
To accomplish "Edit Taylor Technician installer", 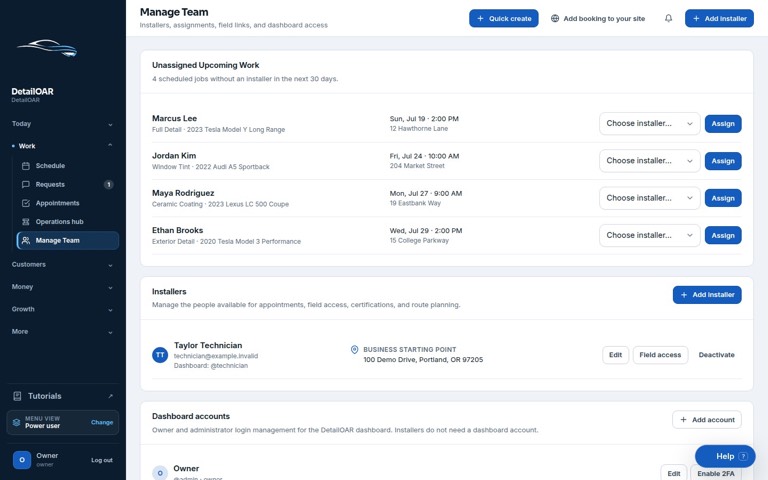I will coord(615,355).
